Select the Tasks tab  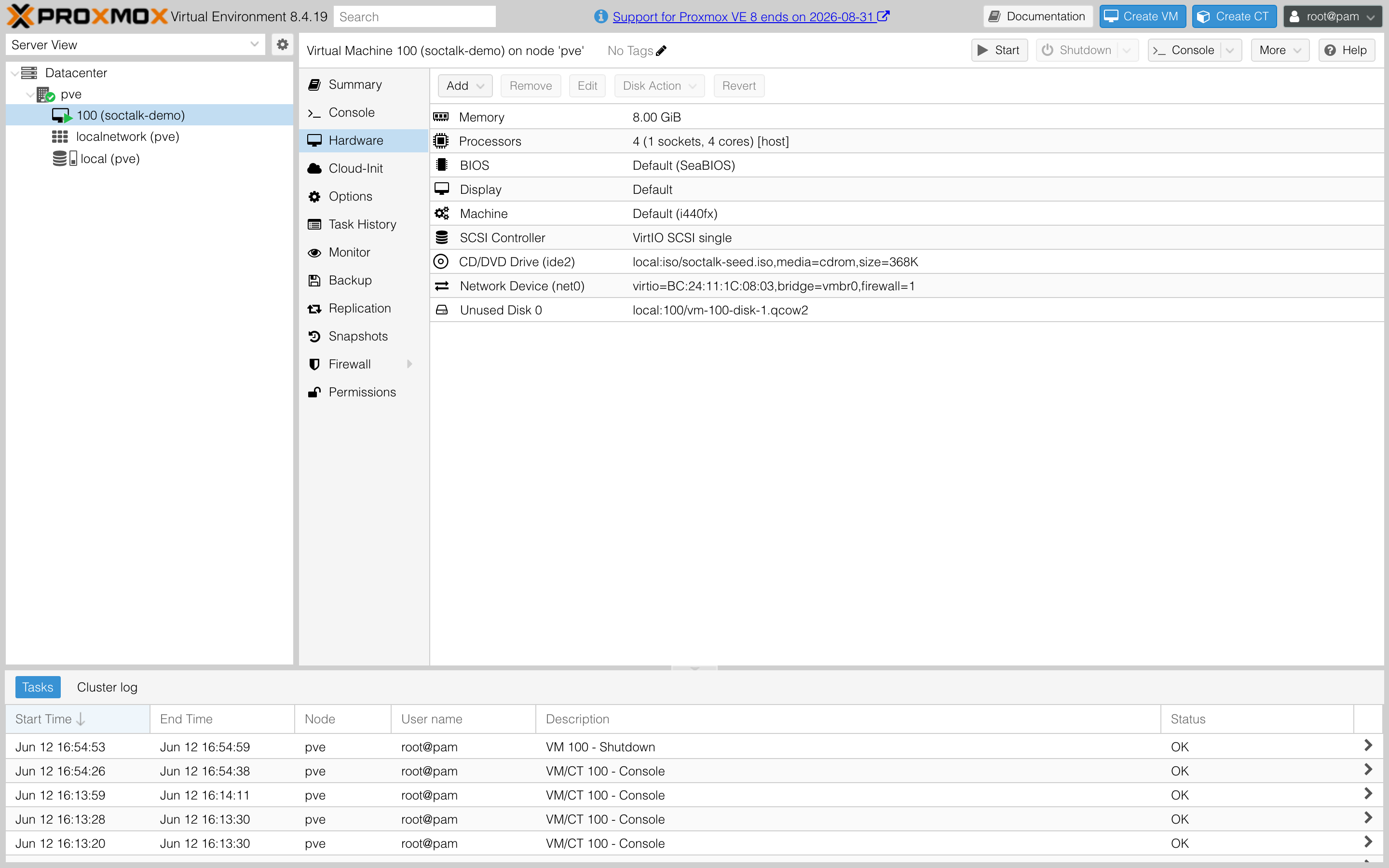click(38, 687)
